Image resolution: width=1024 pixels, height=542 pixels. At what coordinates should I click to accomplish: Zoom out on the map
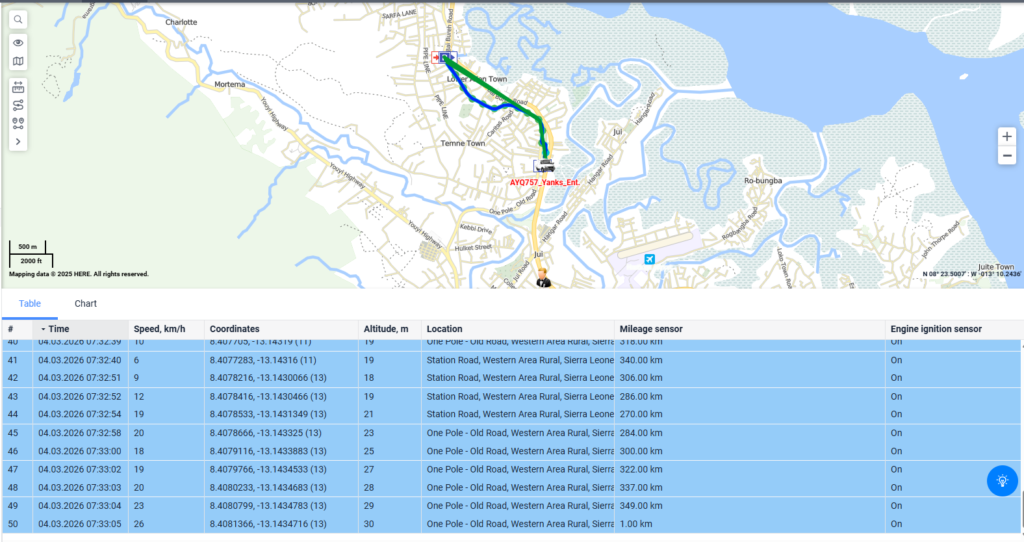tap(1007, 156)
